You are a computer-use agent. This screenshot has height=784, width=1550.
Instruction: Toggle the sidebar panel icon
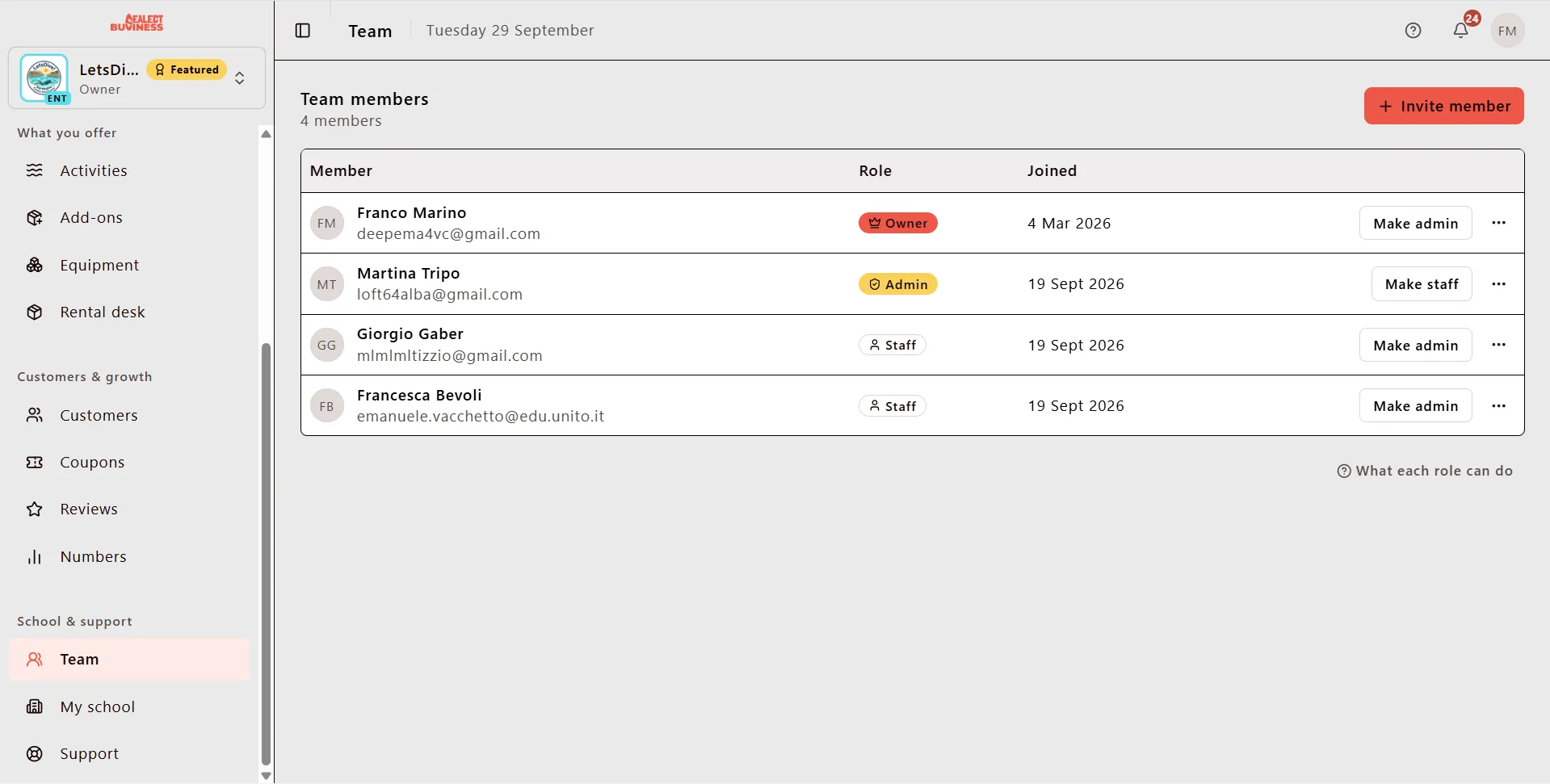(303, 31)
